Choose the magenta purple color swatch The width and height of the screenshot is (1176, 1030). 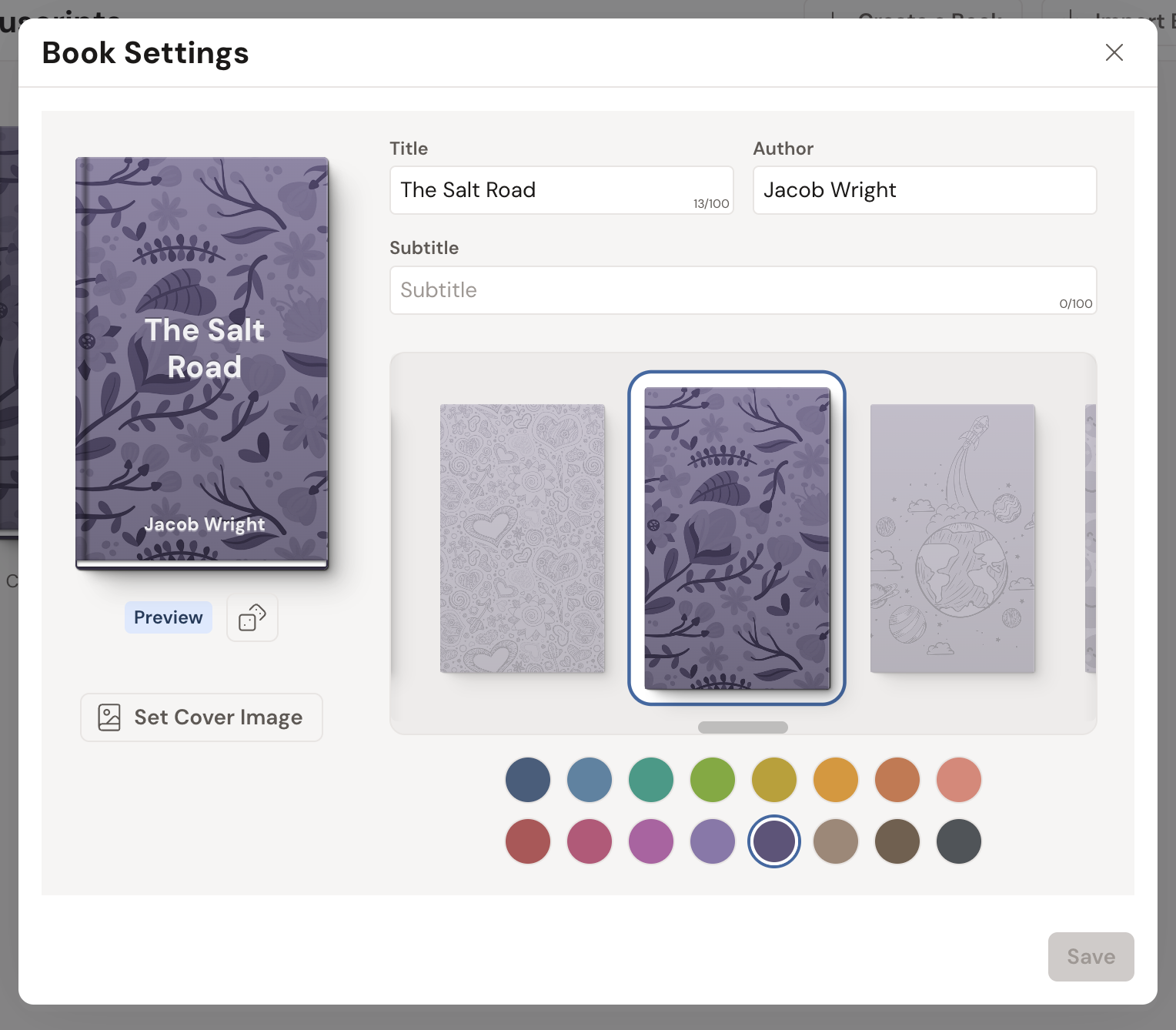tap(651, 841)
